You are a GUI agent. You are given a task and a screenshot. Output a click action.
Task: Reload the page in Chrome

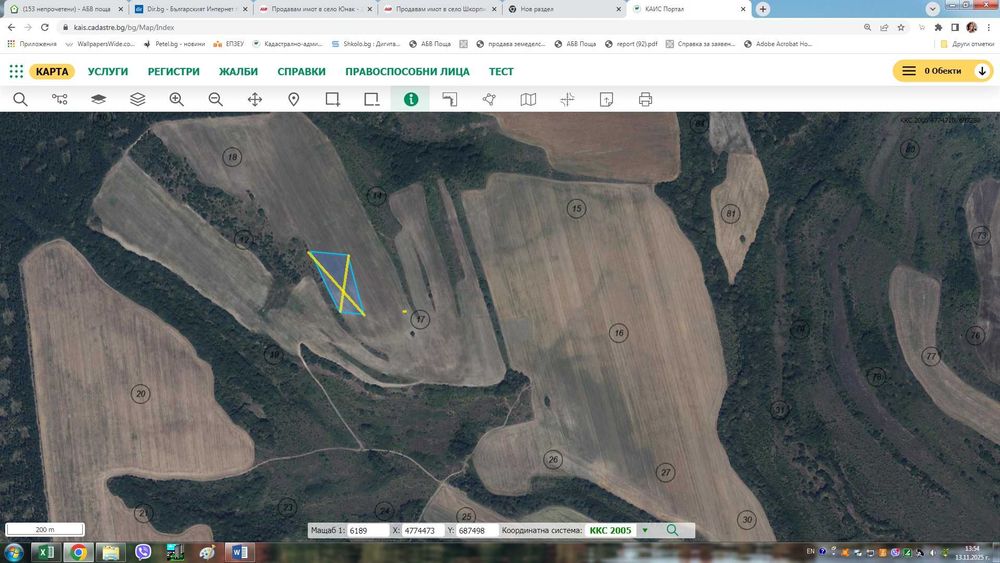[45, 27]
